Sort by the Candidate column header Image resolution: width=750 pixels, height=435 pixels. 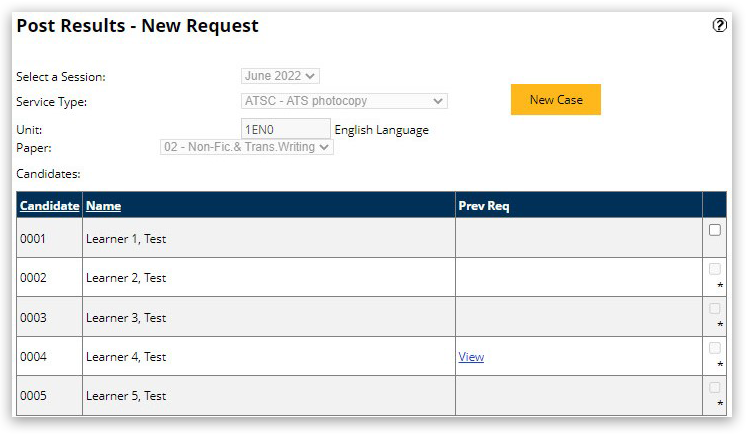(49, 206)
